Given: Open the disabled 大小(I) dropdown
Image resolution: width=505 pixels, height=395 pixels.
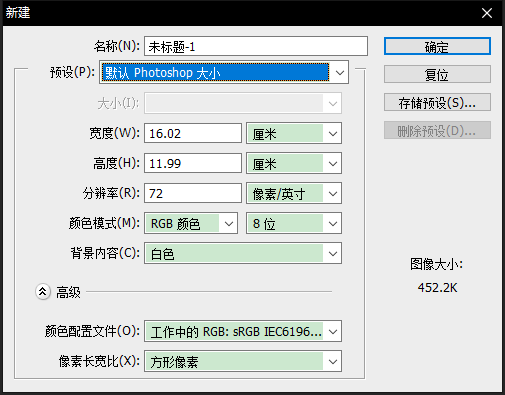Looking at the screenshot, I should coord(243,103).
